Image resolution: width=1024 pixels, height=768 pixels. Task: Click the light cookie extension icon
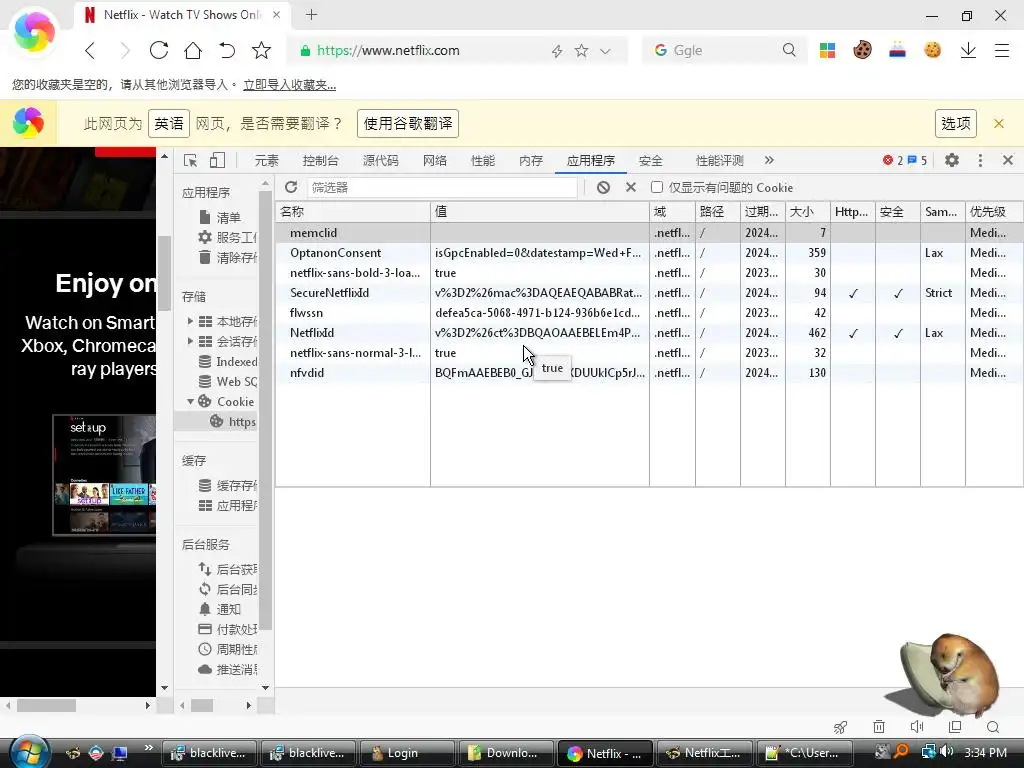[x=933, y=50]
